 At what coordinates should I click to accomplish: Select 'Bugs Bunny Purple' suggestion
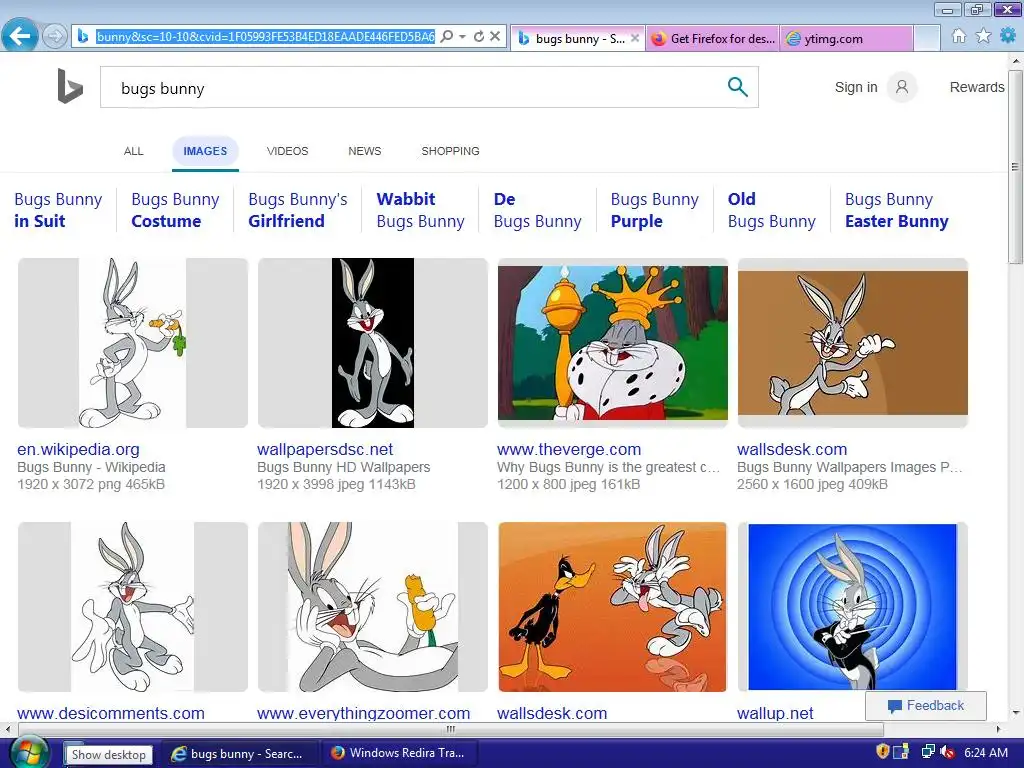coord(654,210)
